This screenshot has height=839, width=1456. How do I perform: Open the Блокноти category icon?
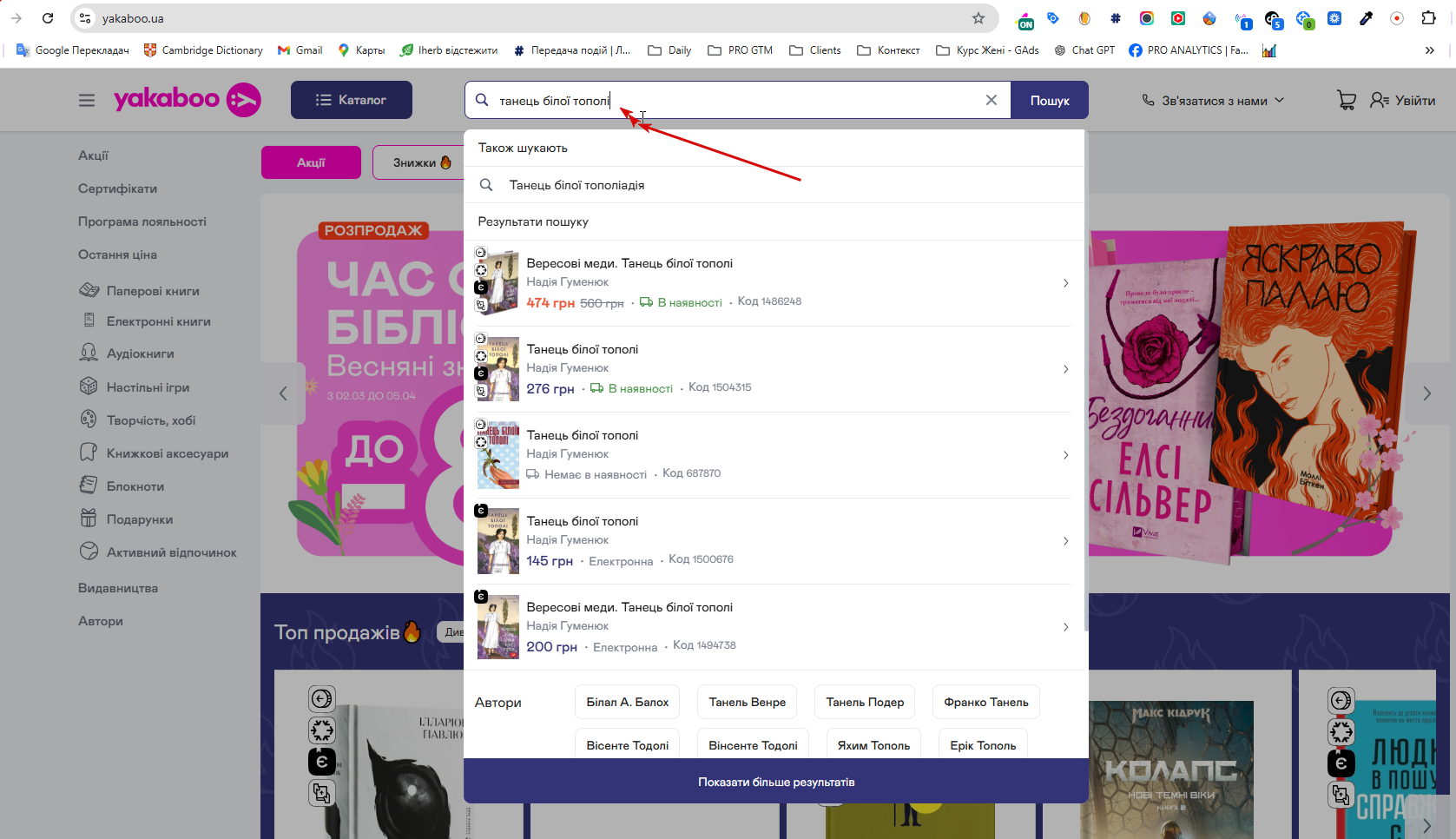pyautogui.click(x=89, y=486)
